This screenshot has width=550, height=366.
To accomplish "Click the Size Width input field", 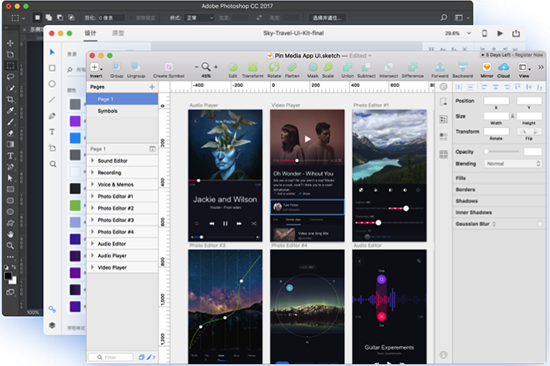I will pos(496,116).
